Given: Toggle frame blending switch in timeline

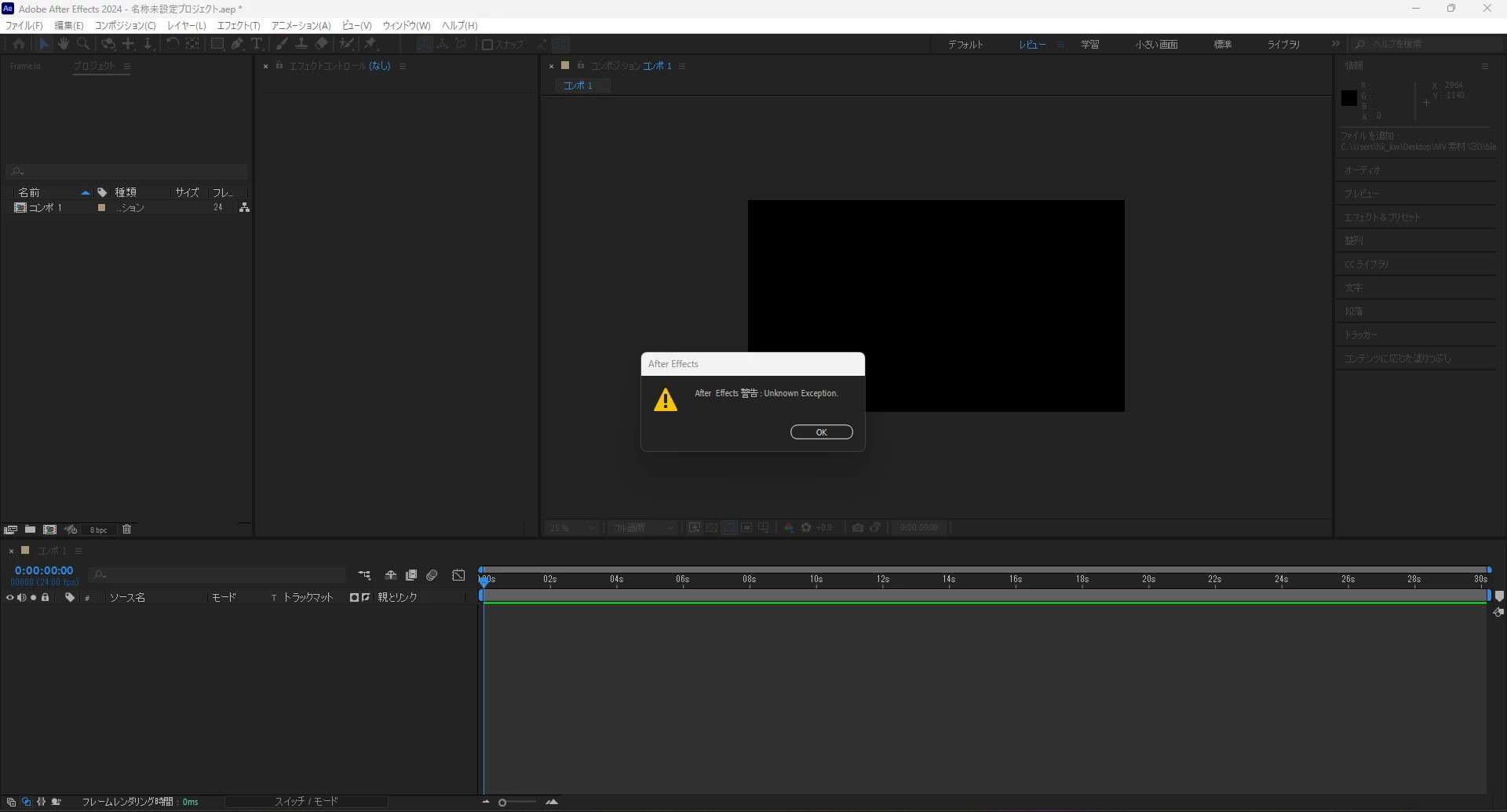Looking at the screenshot, I should click(411, 575).
